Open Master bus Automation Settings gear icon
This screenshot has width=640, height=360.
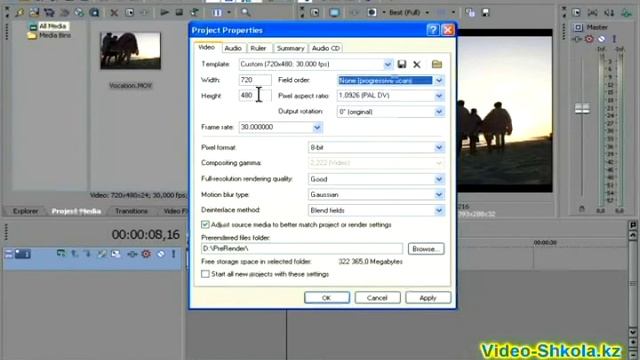[x=589, y=39]
